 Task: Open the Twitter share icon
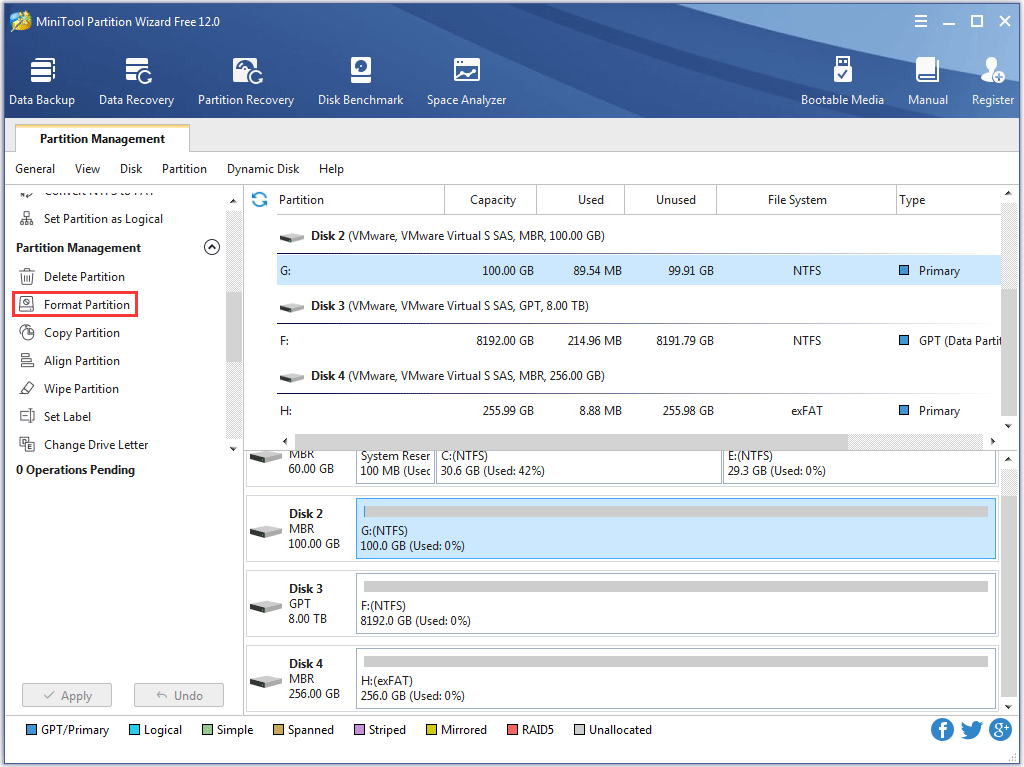972,729
